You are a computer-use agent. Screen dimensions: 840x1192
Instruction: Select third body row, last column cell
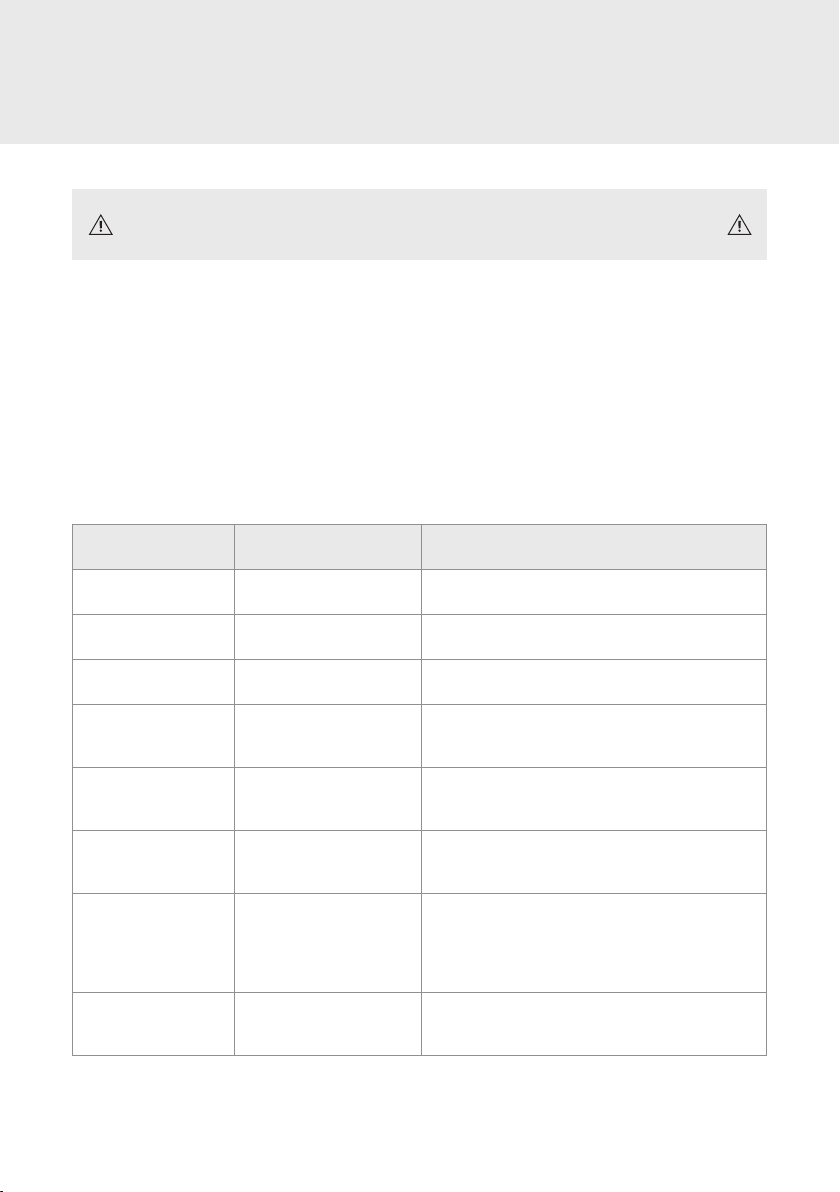594,682
